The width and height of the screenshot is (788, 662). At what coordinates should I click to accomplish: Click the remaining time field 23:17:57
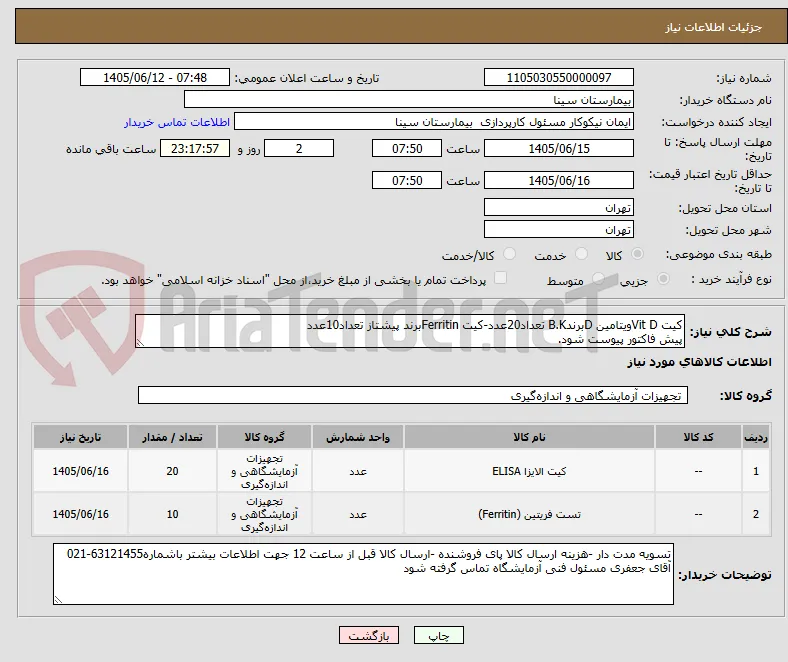point(195,148)
